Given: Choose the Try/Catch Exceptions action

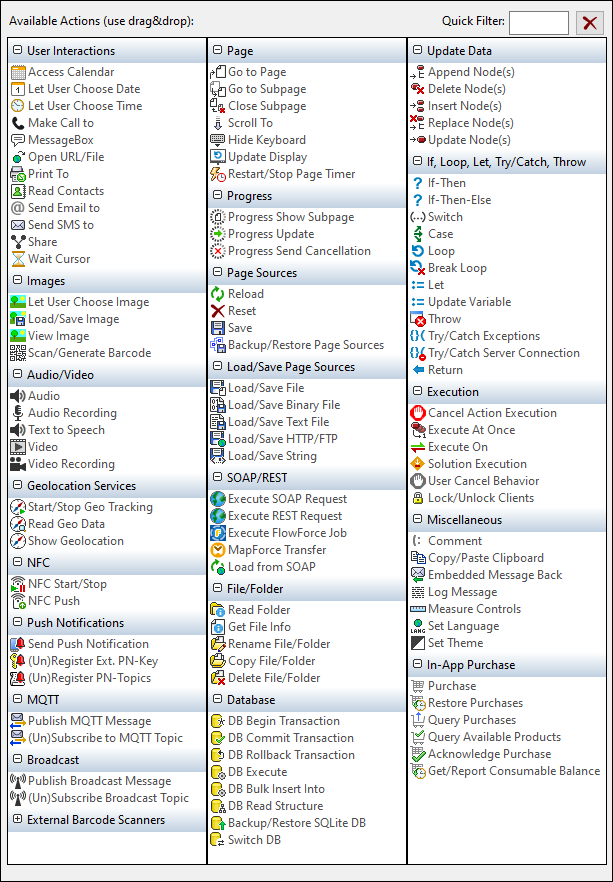Looking at the screenshot, I should (483, 336).
